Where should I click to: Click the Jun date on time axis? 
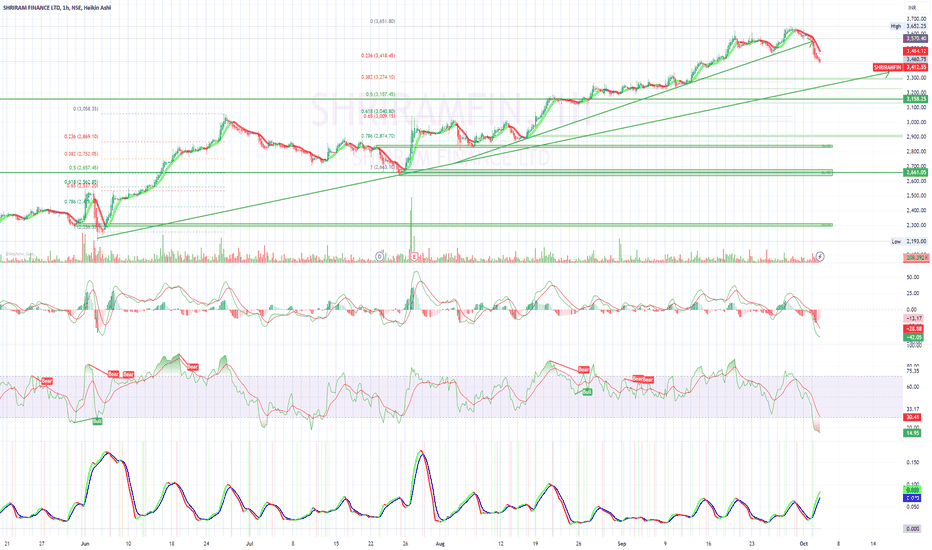(85, 543)
